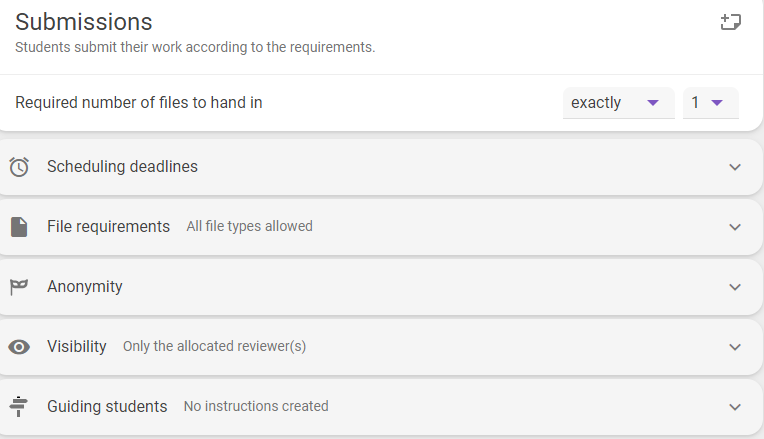Expand Scheduling deadlines with its chevron
This screenshot has width=764, height=439.
(x=735, y=167)
